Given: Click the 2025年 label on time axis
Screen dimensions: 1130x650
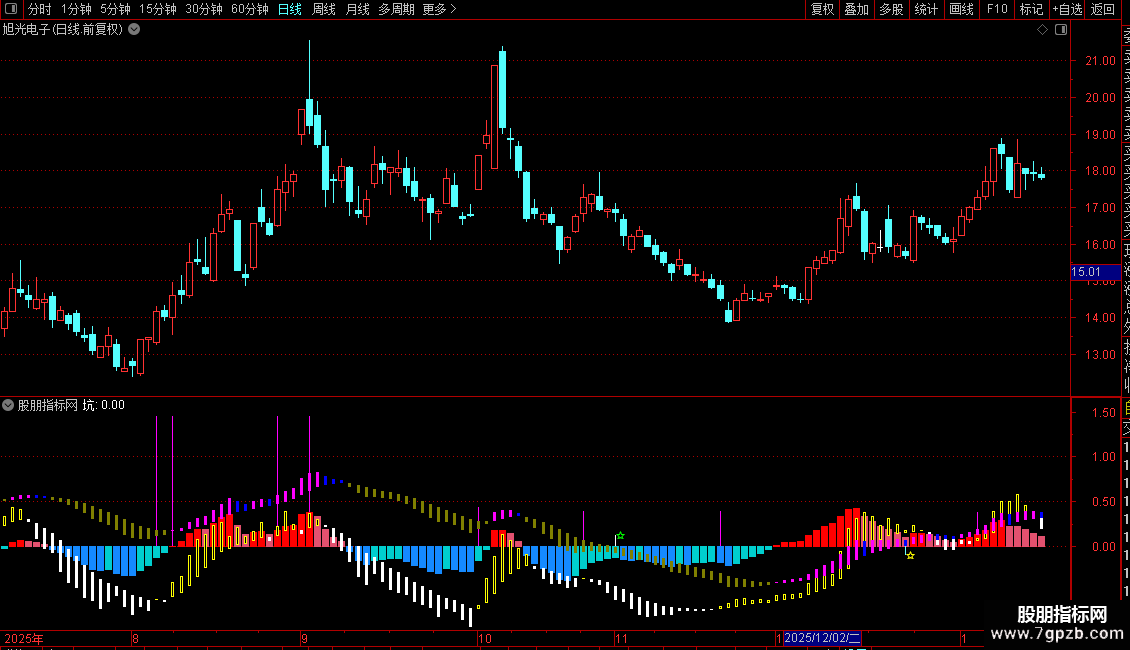Looking at the screenshot, I should pos(24,638).
